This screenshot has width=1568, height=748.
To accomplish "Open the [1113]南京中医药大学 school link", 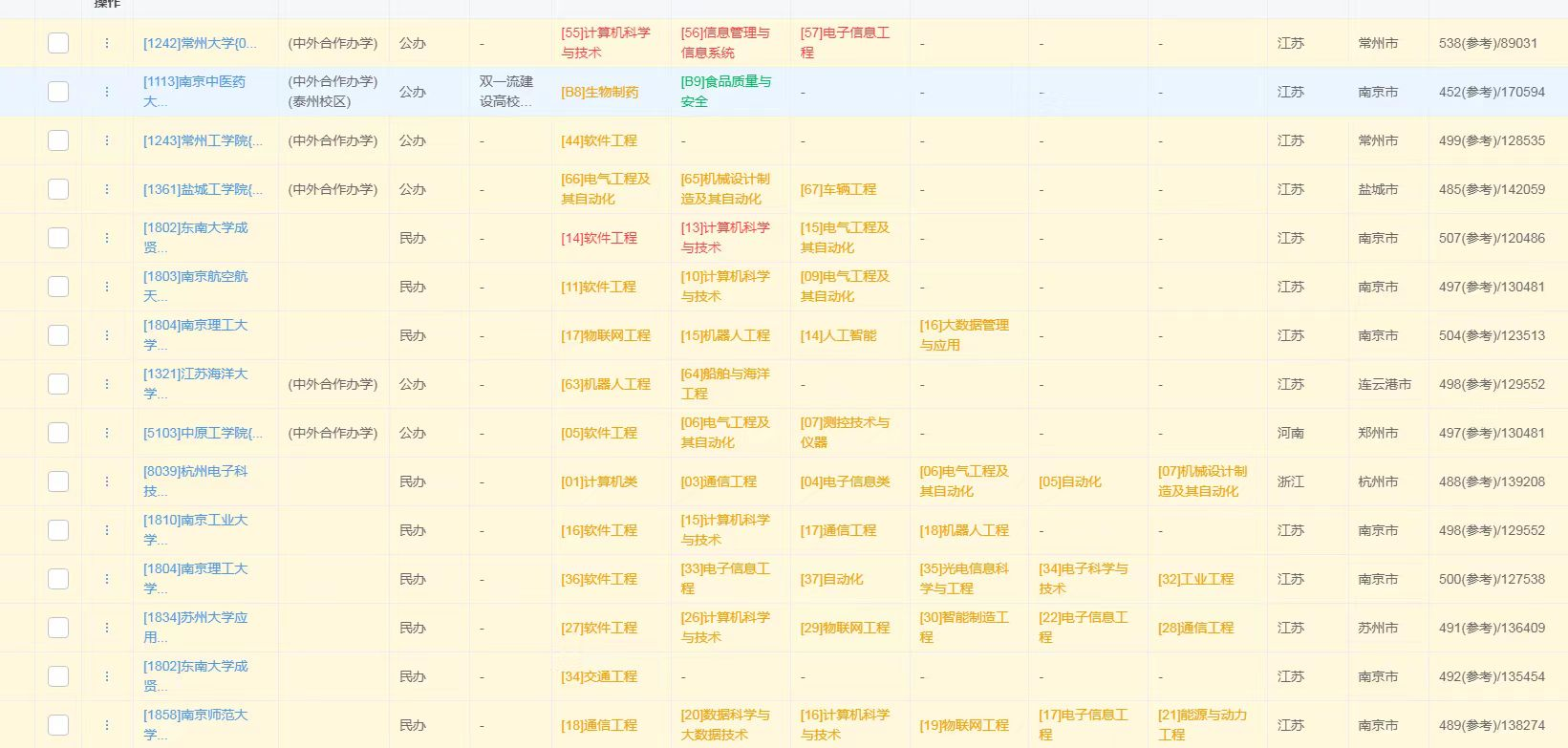I will click(194, 92).
